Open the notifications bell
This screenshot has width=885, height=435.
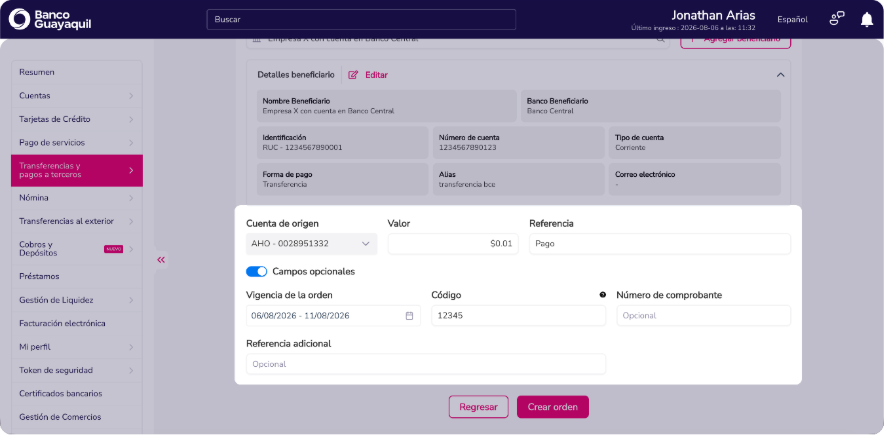pos(866,19)
